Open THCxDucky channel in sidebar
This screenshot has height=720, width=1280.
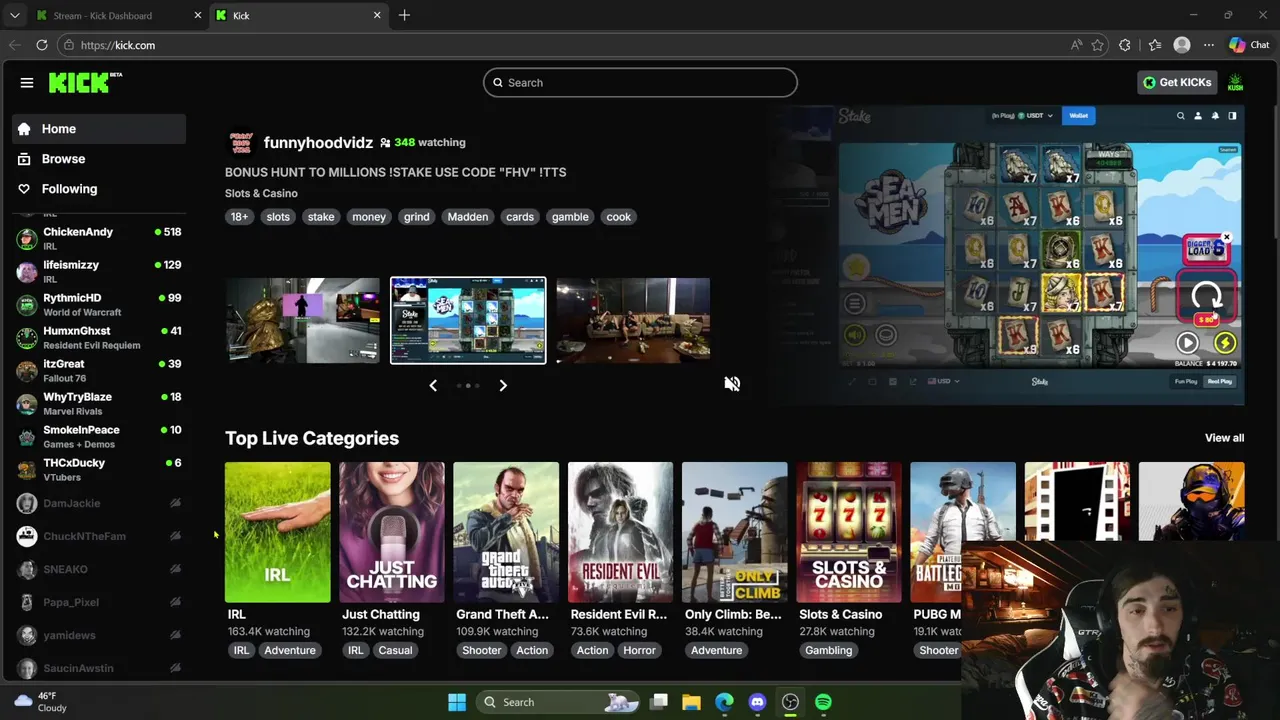point(98,470)
